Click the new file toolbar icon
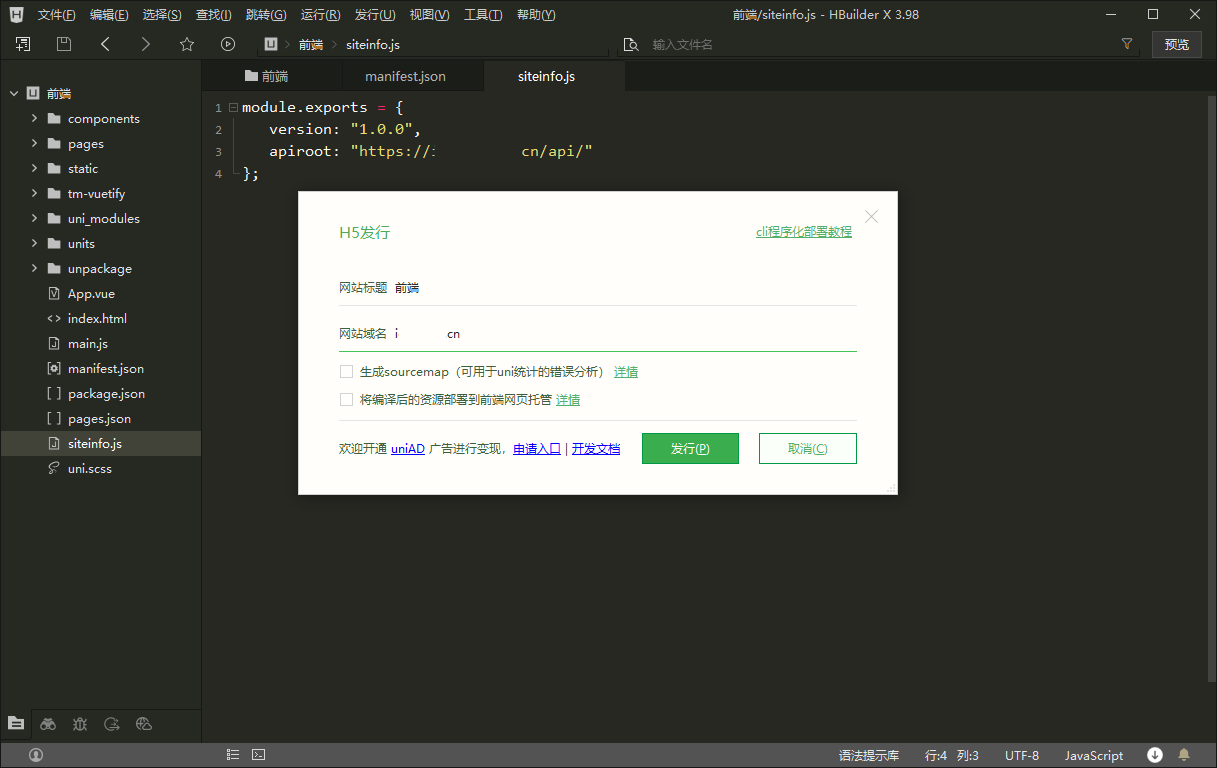Screen dimensions: 1217x768 [23, 44]
